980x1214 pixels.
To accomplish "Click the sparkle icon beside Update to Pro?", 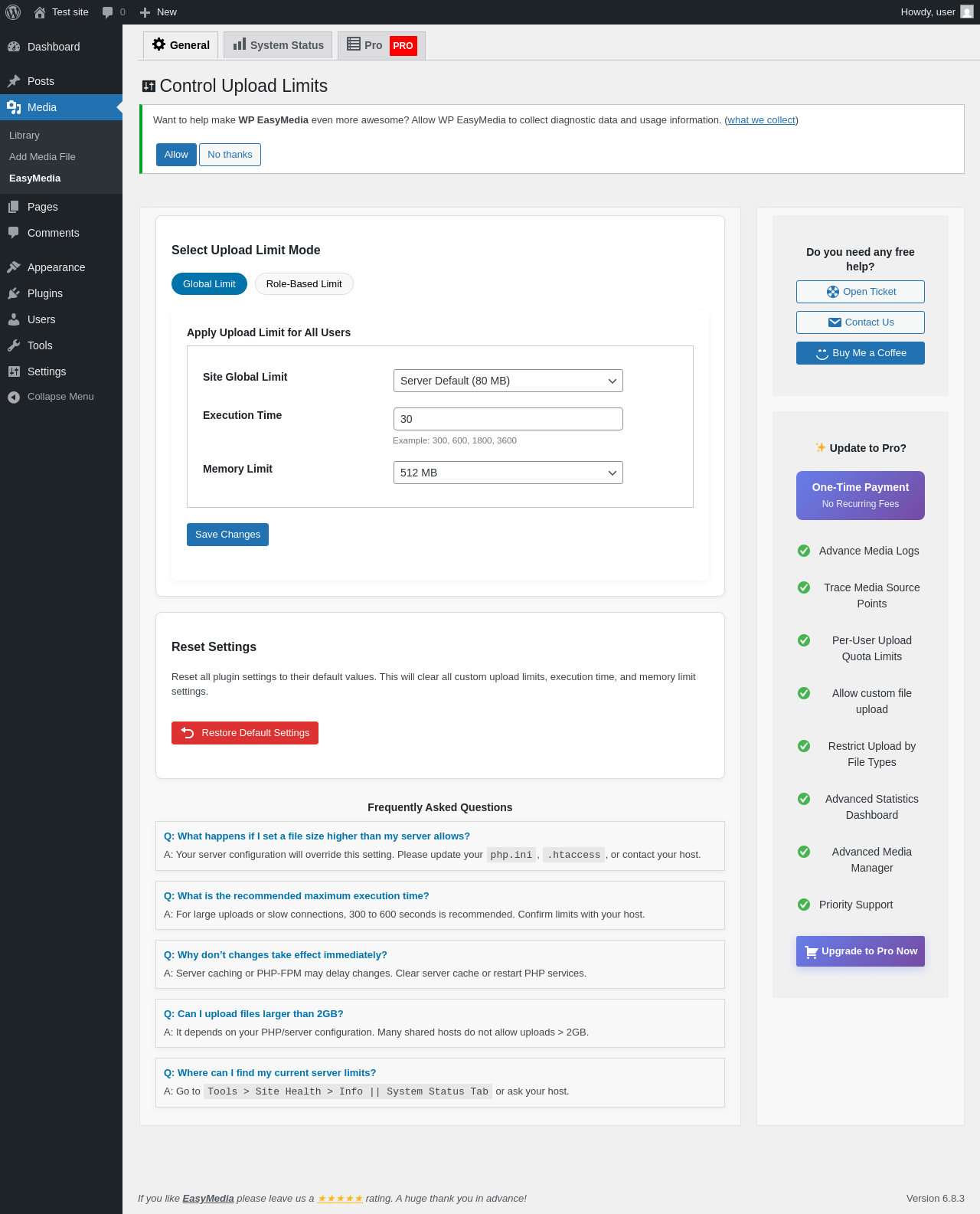I will (x=821, y=447).
